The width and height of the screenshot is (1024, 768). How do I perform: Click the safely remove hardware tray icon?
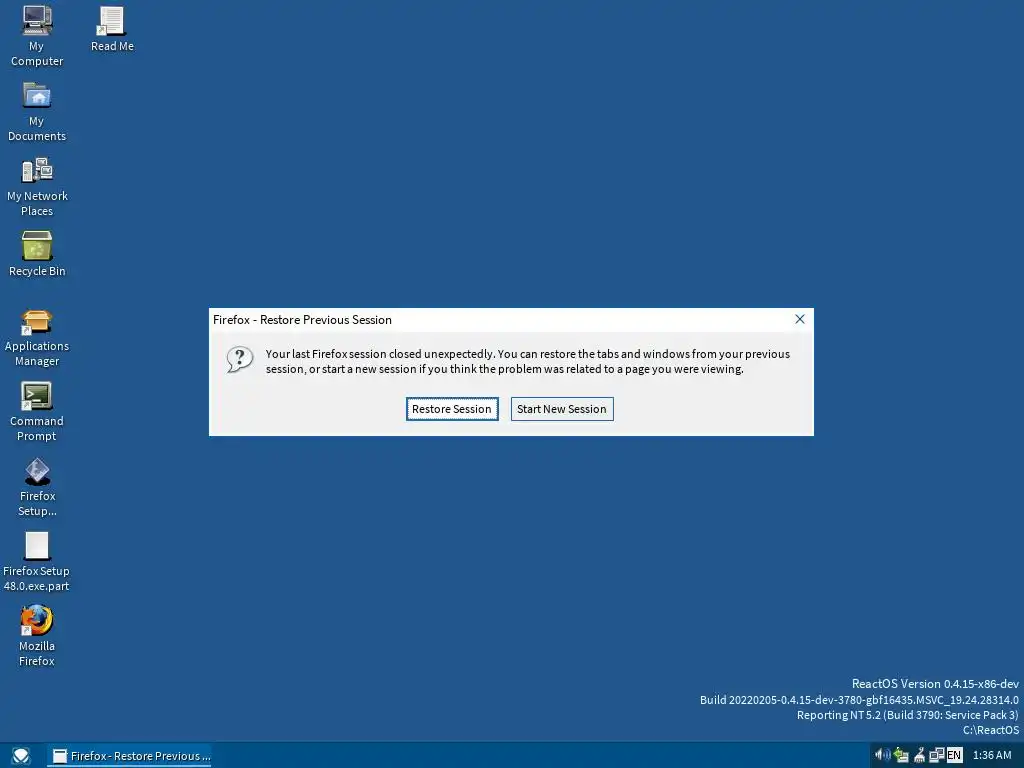(901, 755)
